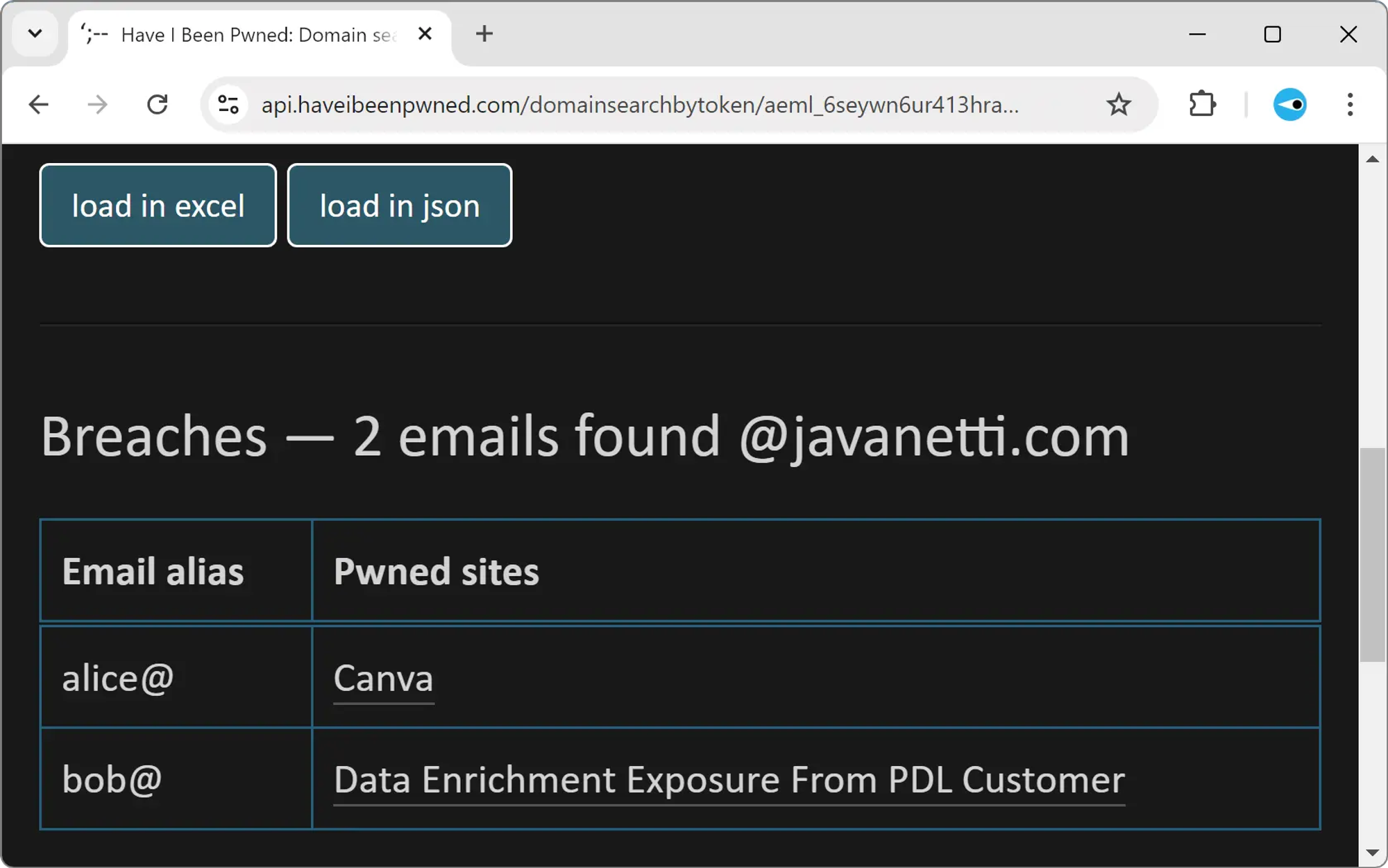Click the bob@ email alias cell

176,778
